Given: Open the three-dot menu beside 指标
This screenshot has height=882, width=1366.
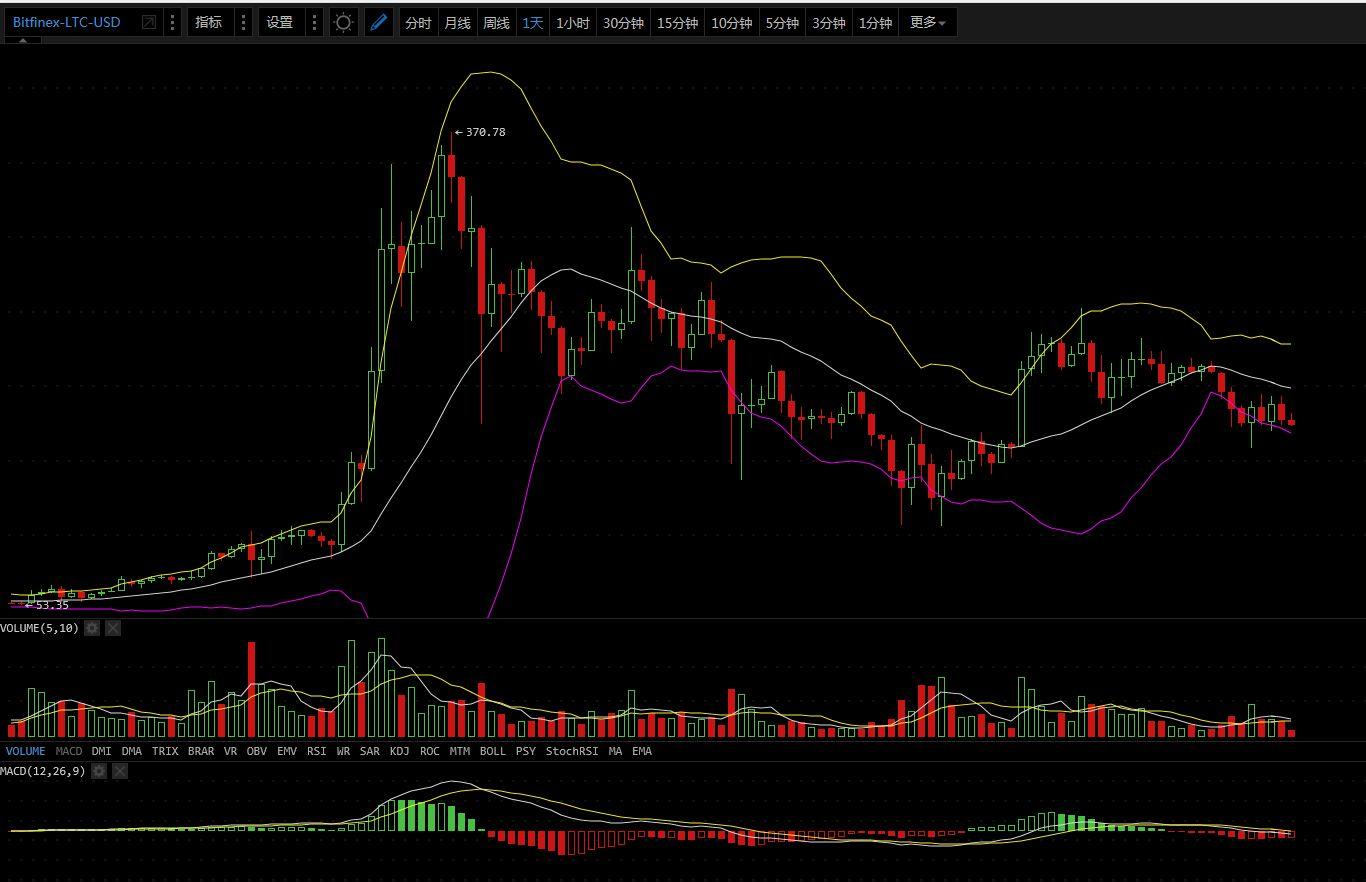Looking at the screenshot, I should click(x=243, y=22).
